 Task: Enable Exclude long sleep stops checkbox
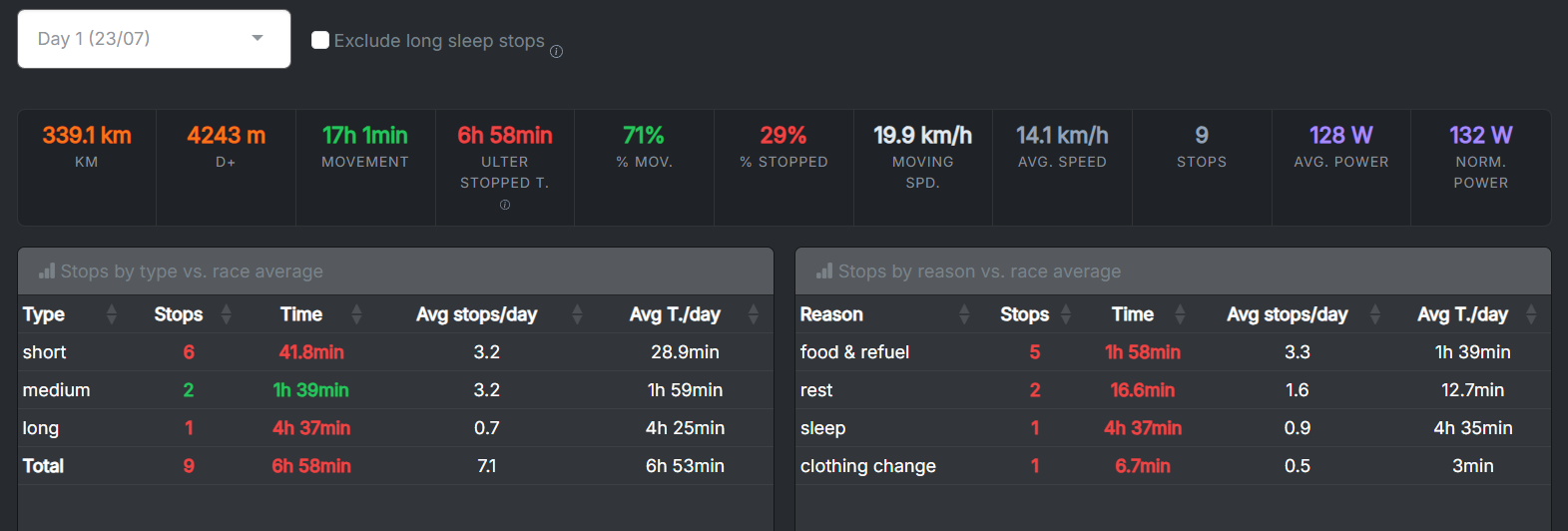[320, 40]
